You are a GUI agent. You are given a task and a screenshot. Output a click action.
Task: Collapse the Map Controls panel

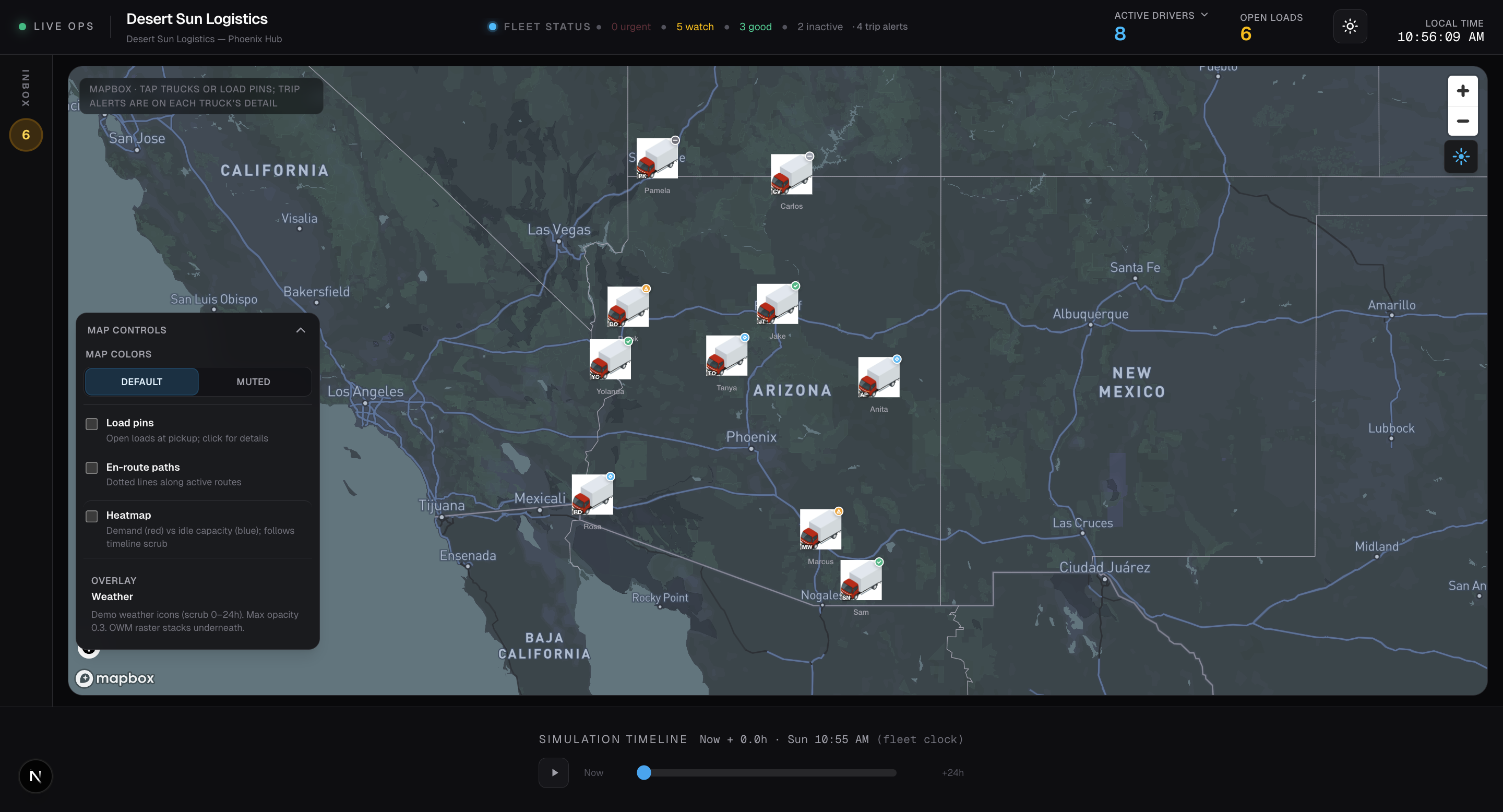tap(301, 330)
